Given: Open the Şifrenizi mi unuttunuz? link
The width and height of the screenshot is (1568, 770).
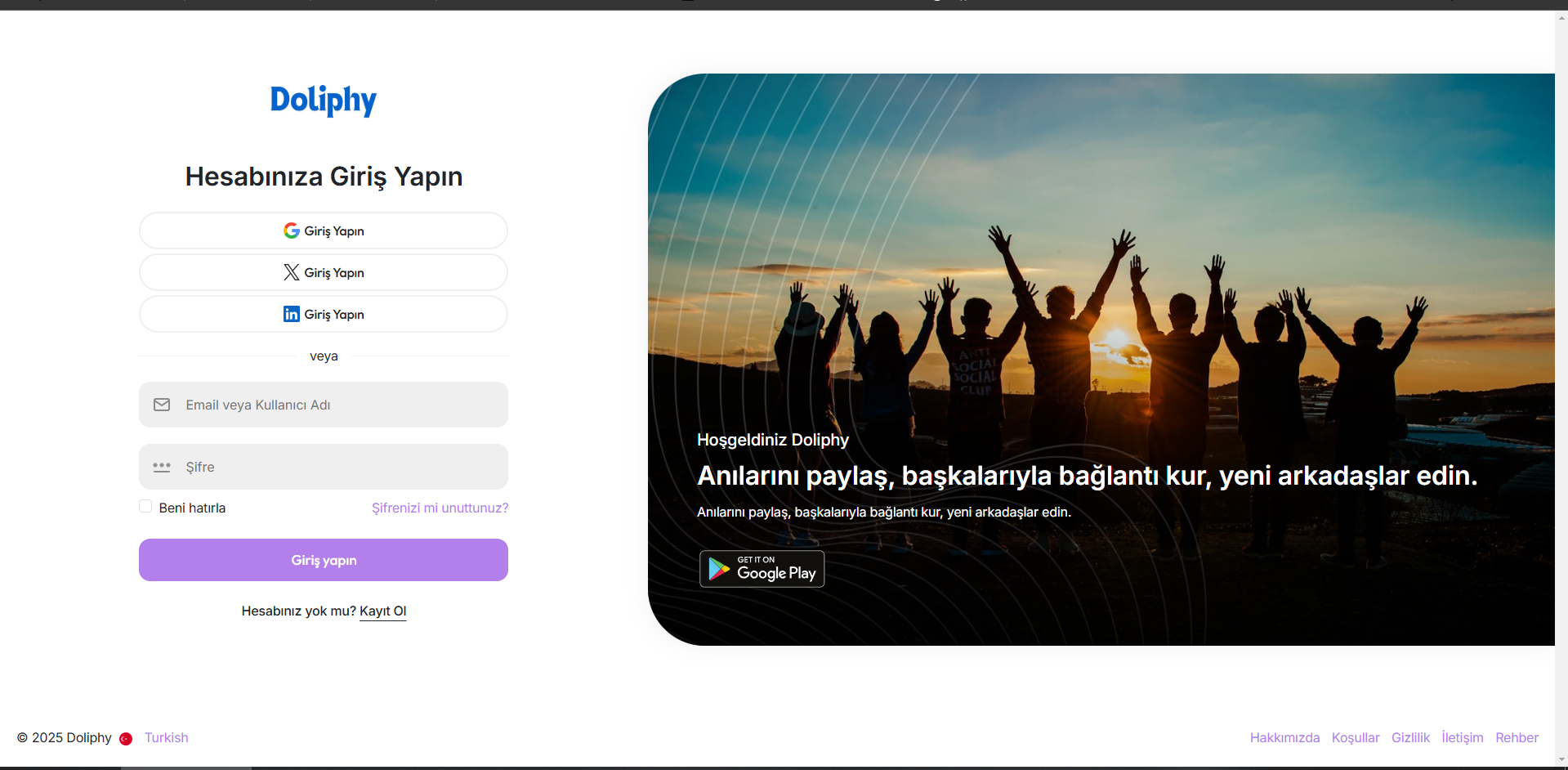Looking at the screenshot, I should 440,508.
